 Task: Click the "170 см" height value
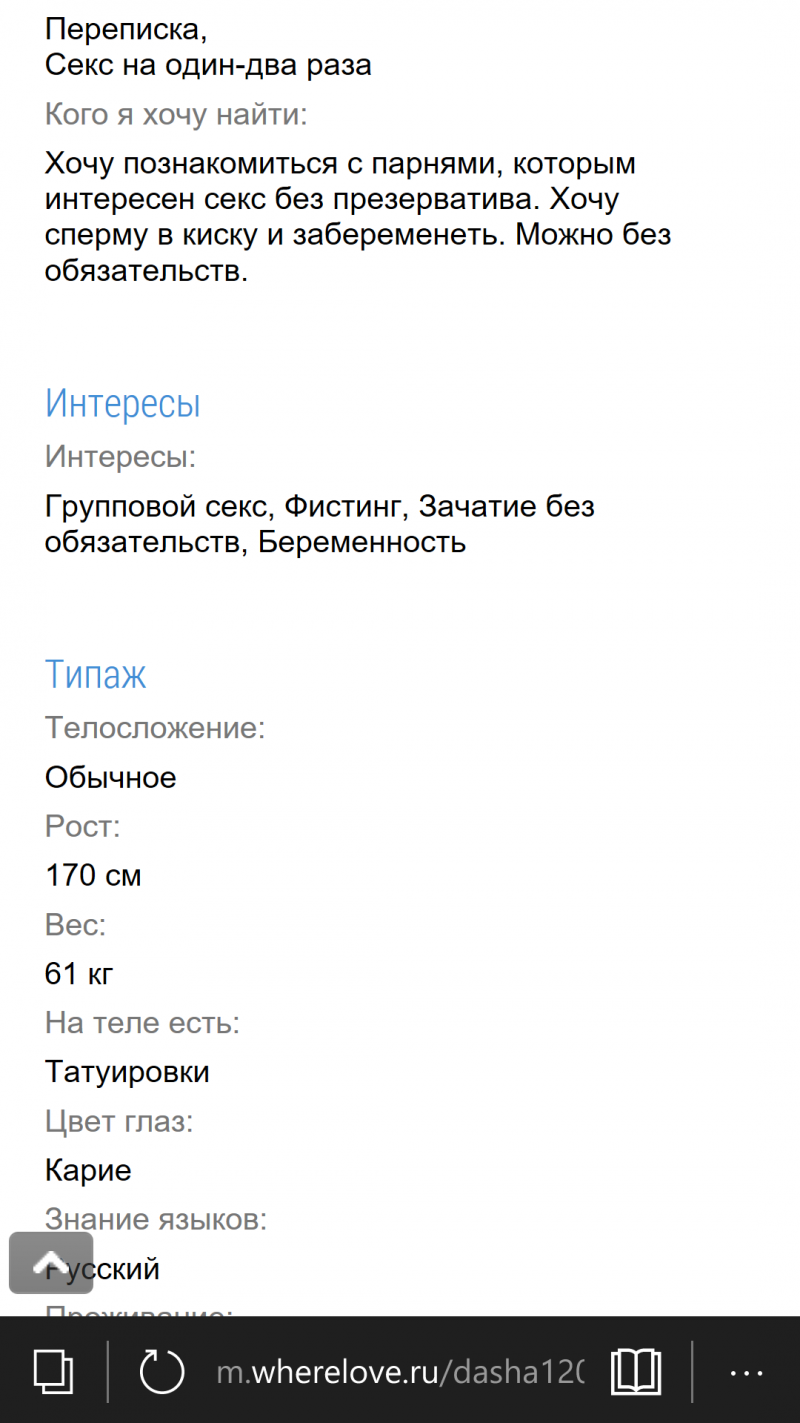93,876
